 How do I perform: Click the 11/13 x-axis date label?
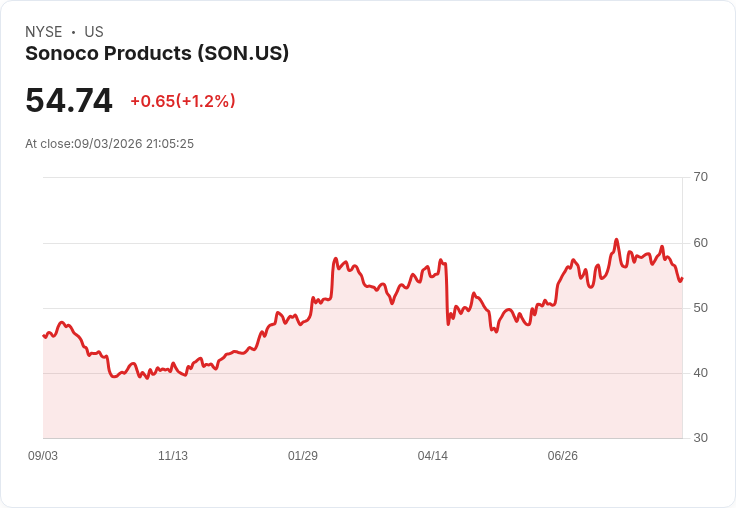(173, 456)
